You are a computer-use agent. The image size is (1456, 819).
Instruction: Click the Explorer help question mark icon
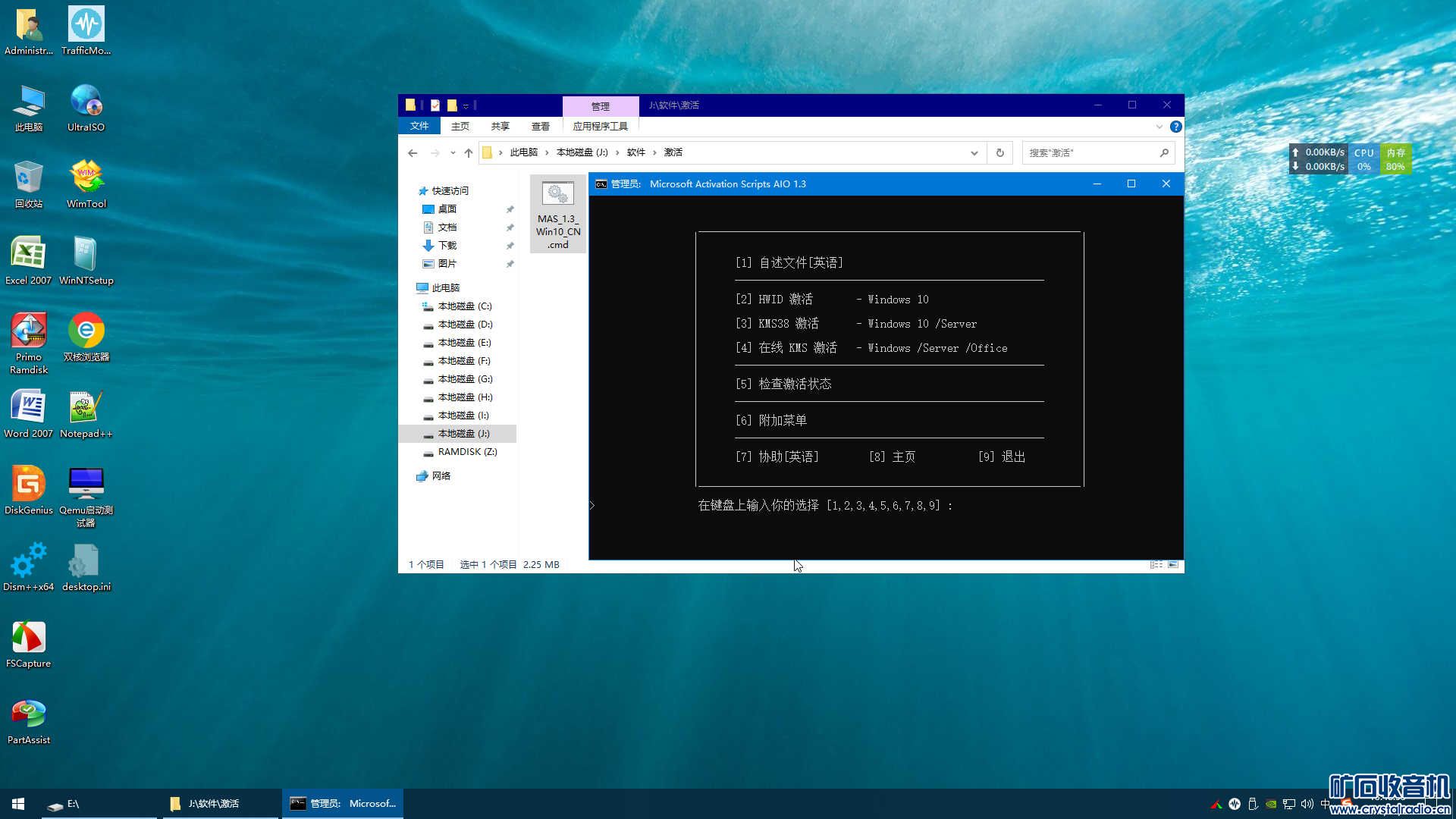tap(1175, 127)
